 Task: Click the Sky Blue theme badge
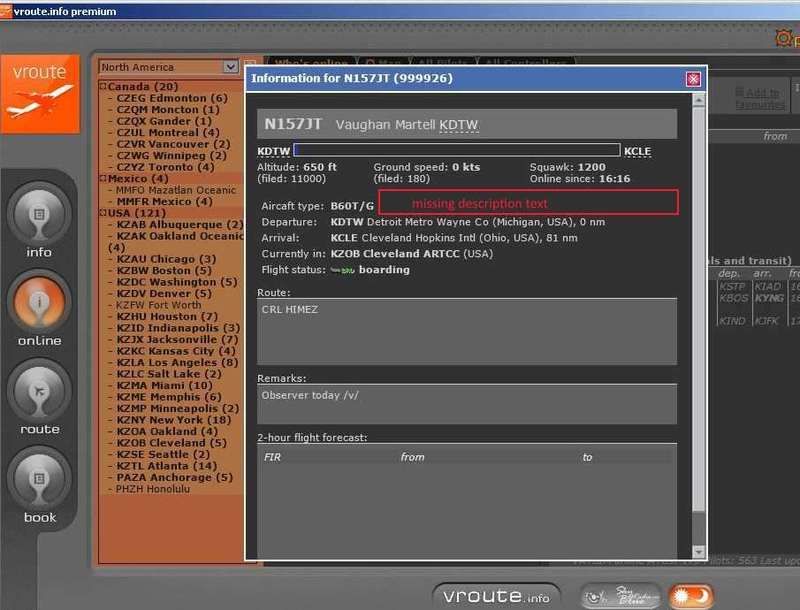click(x=620, y=595)
